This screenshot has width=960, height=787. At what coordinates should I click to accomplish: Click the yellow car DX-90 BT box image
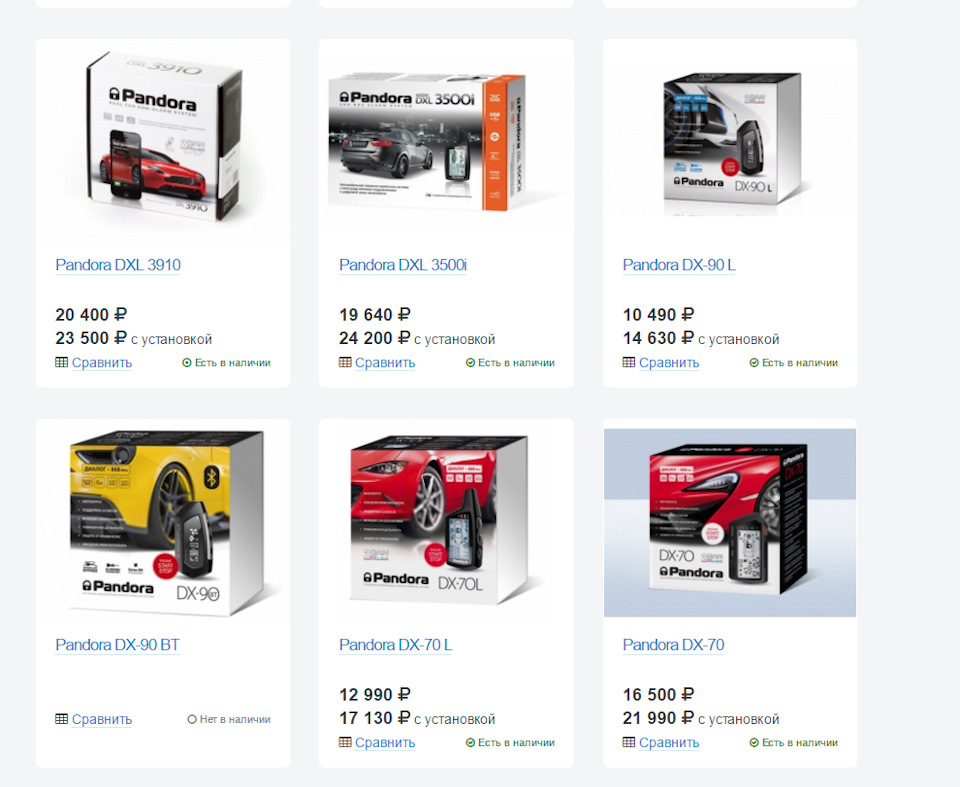[x=168, y=522]
